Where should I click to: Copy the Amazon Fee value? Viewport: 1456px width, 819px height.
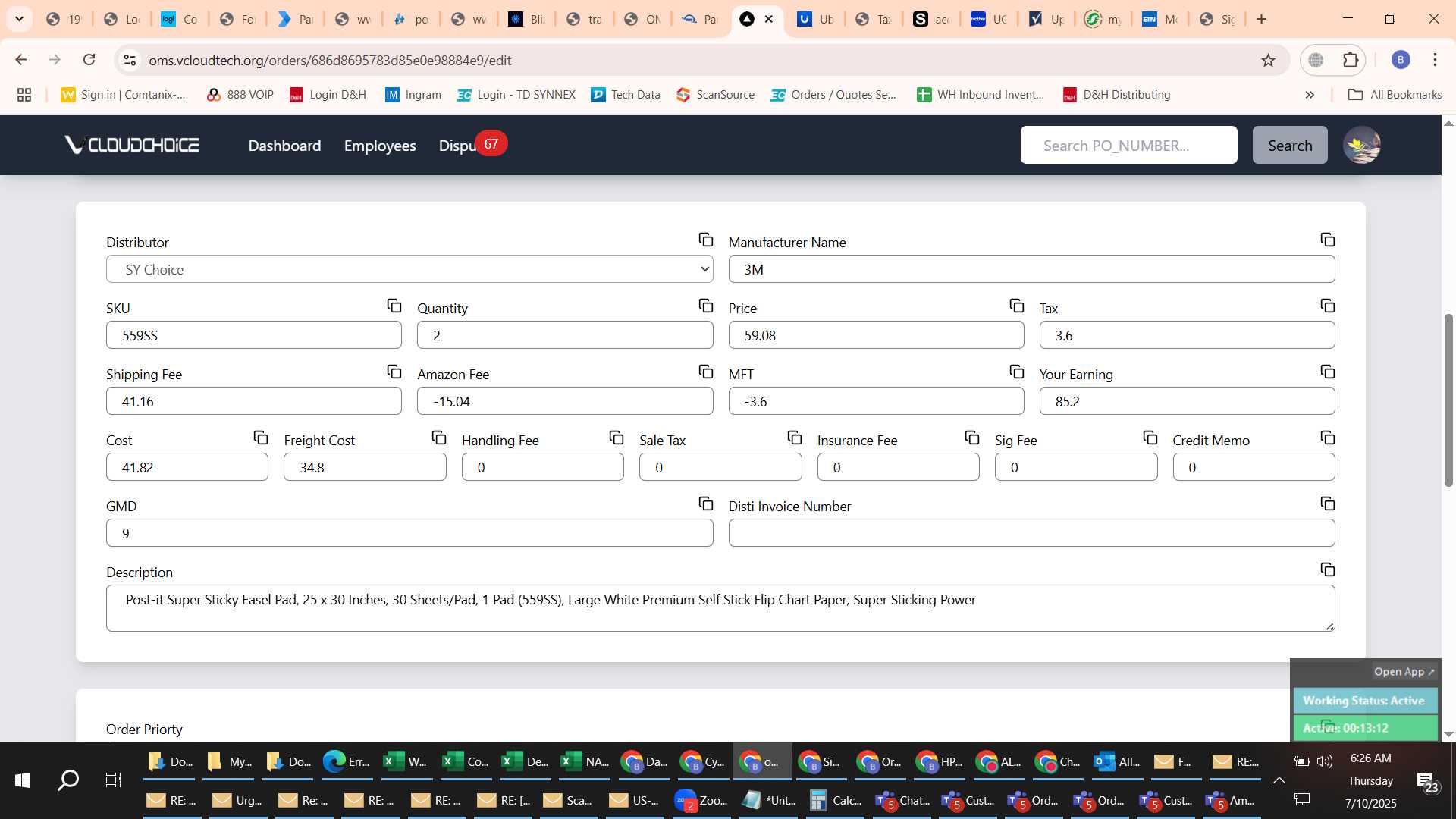click(x=705, y=372)
